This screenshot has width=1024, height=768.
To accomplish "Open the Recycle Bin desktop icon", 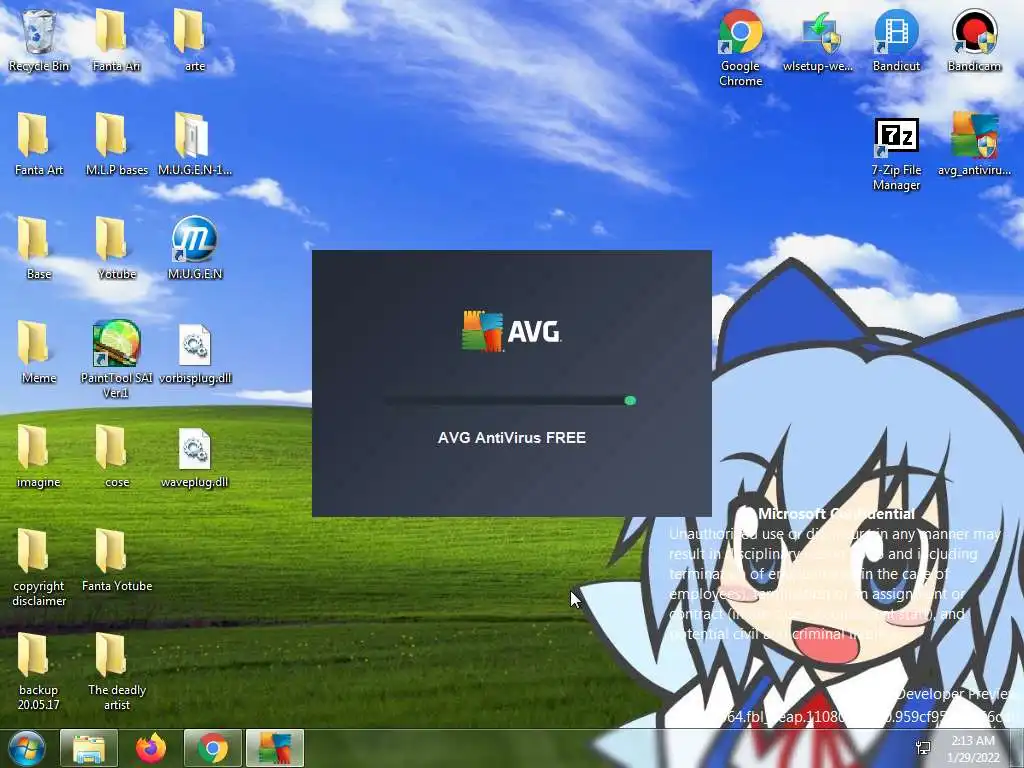I will click(39, 40).
